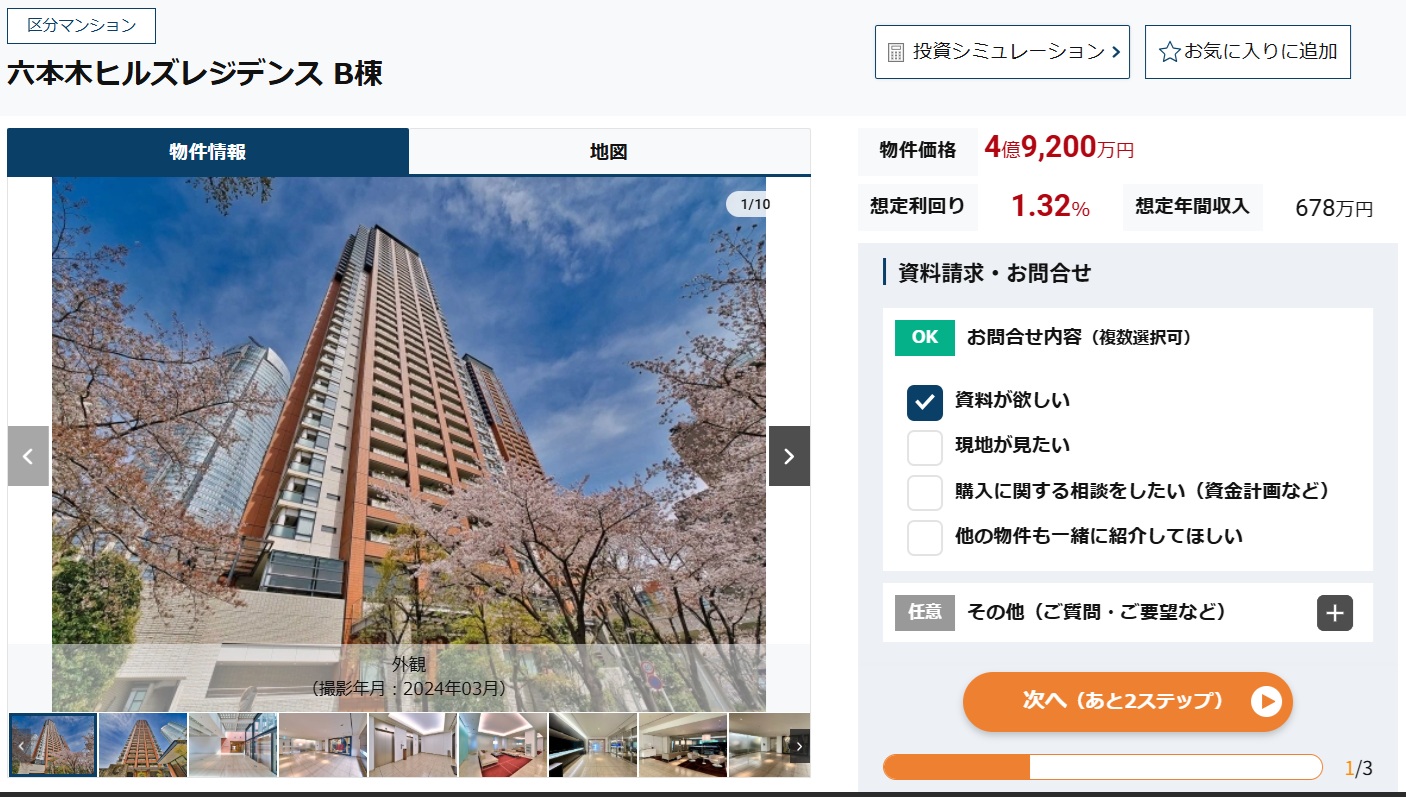Screen dimensions: 1406x797
Task: Open 投資シミュレーション via its chevron
Action: [x=1115, y=52]
